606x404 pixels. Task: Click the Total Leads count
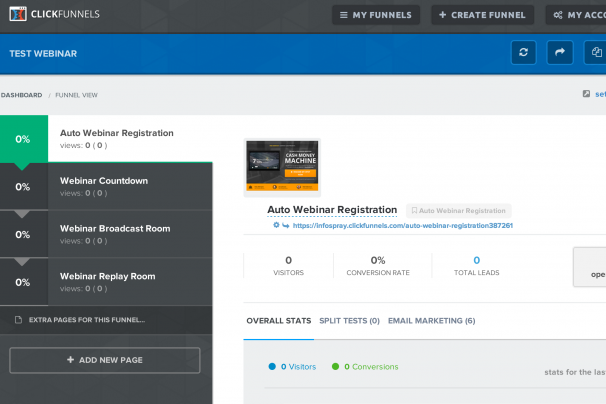coord(477,260)
